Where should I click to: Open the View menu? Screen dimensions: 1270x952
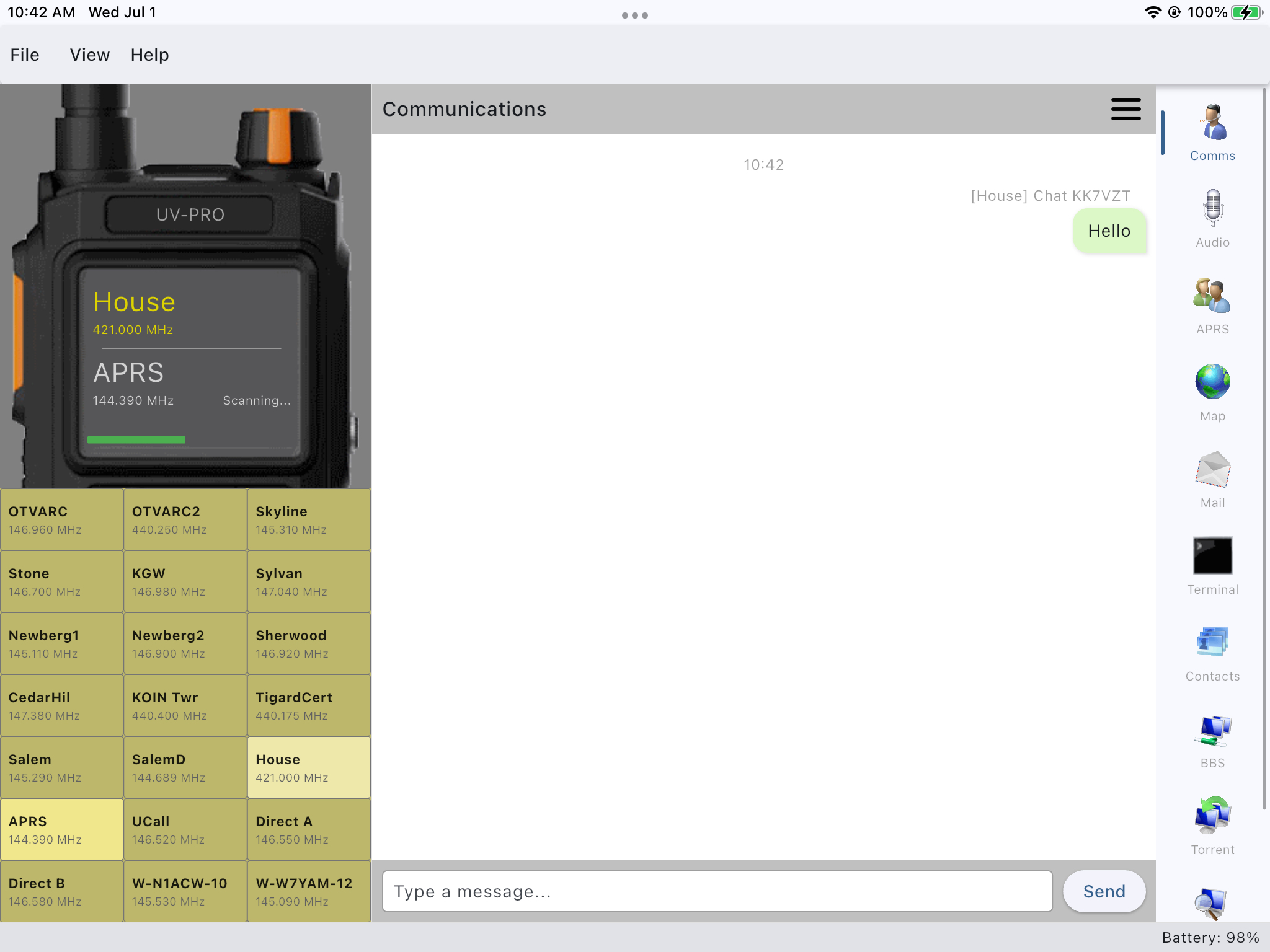[90, 55]
